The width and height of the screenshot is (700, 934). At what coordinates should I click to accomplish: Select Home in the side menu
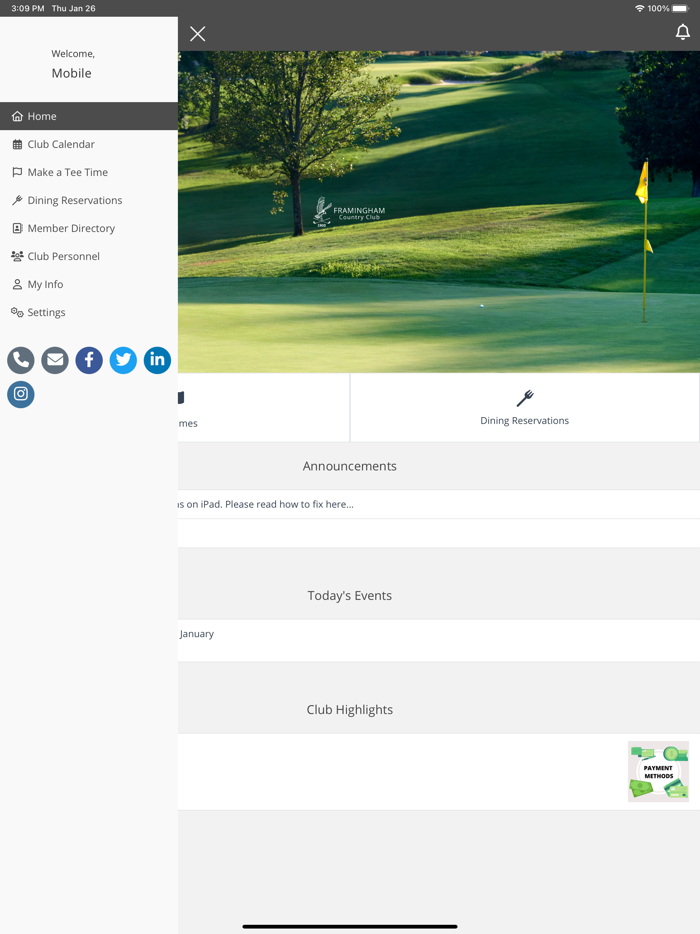point(89,116)
